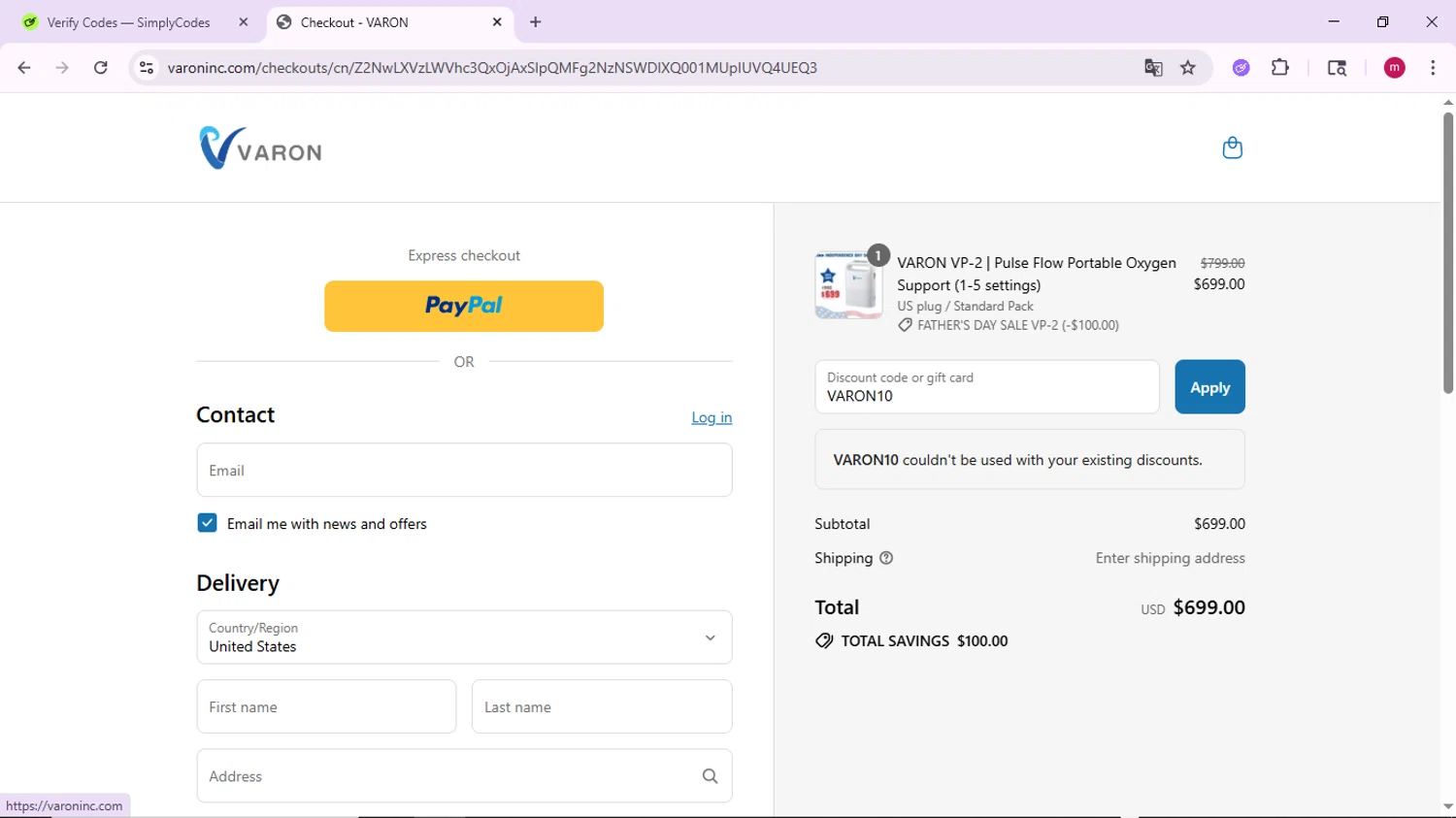Open a new browser tab
The width and height of the screenshot is (1456, 818).
point(536,22)
